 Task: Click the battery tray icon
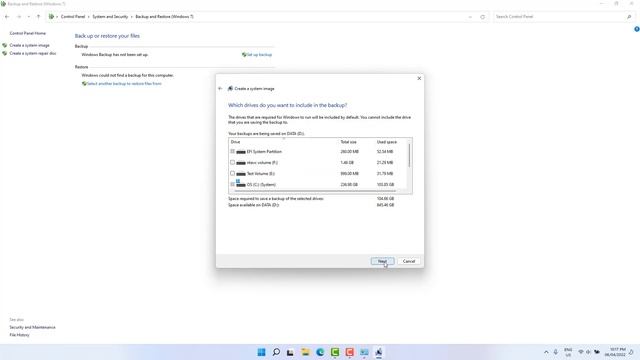[597, 352]
